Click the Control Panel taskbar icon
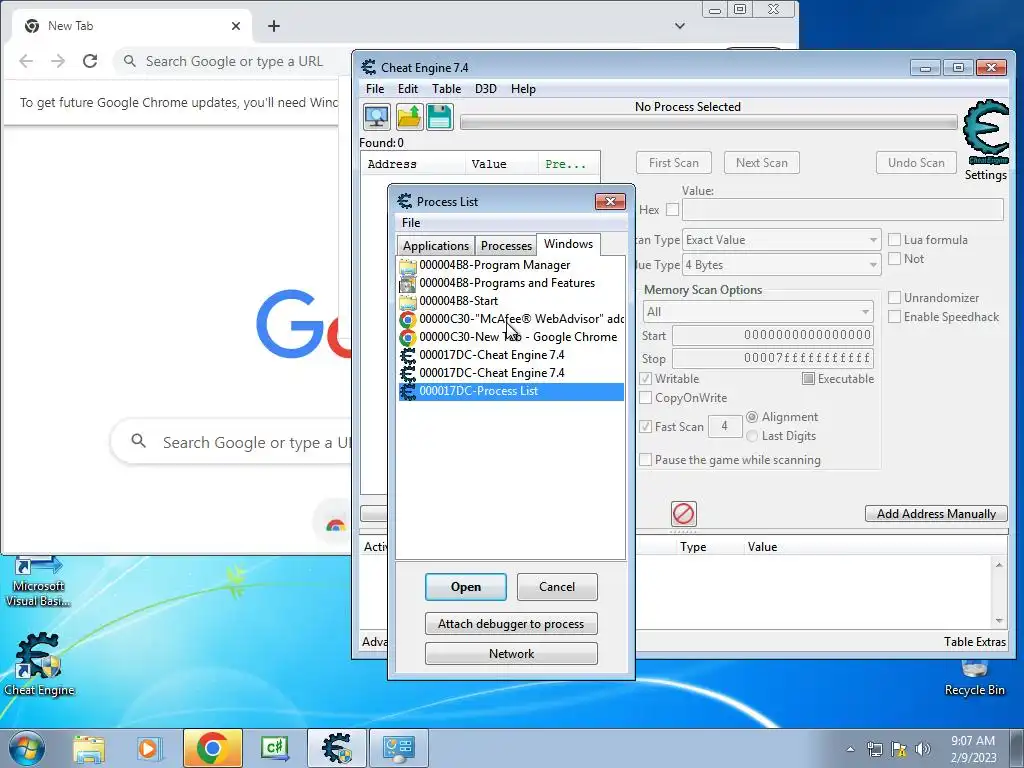This screenshot has height=768, width=1024. (x=399, y=748)
